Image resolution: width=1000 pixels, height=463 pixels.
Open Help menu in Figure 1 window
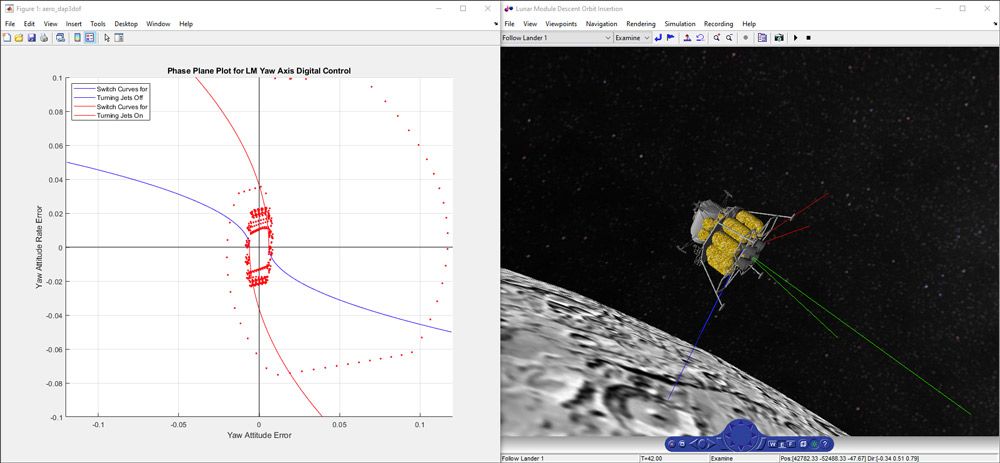pyautogui.click(x=186, y=24)
